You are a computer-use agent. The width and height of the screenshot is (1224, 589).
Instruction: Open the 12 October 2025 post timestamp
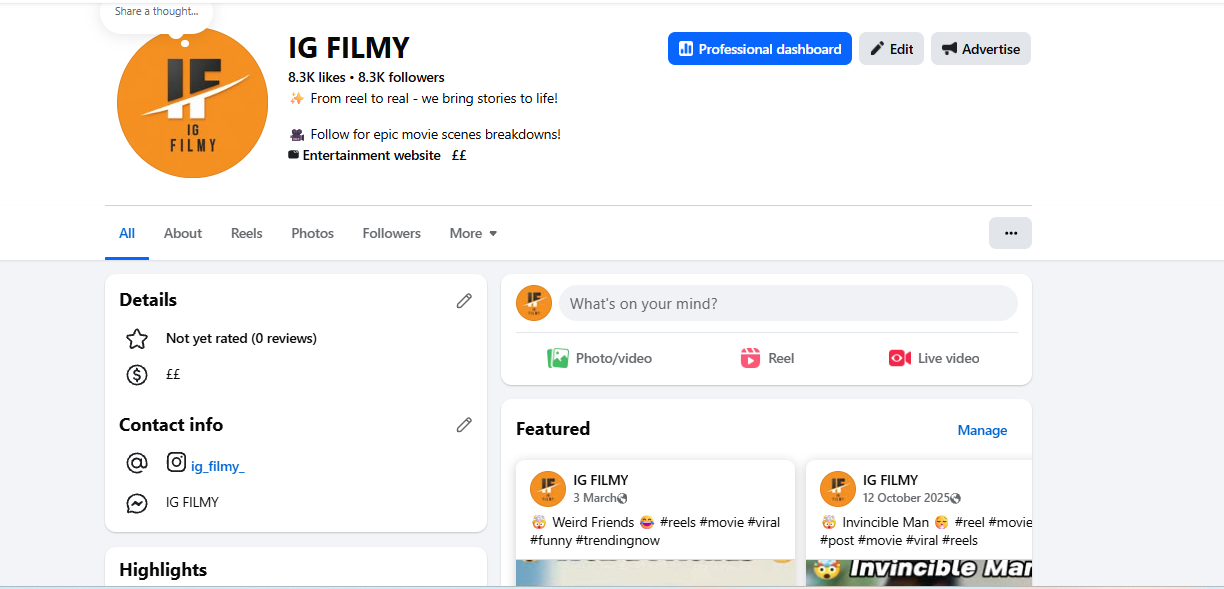pyautogui.click(x=906, y=498)
